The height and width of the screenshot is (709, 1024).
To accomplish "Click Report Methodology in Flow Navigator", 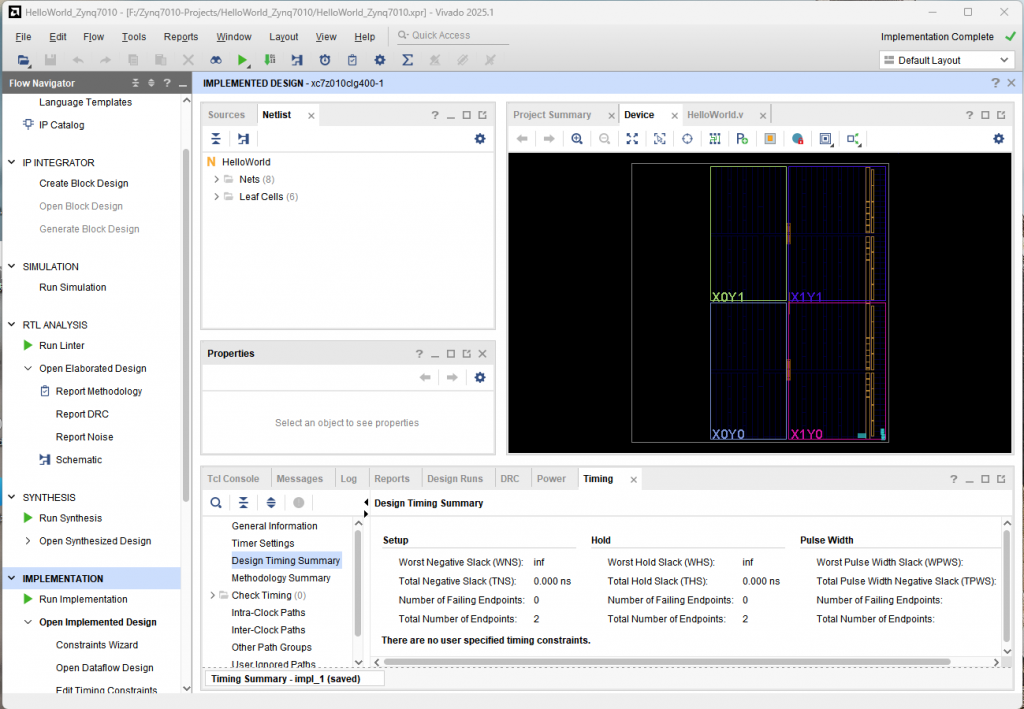I will [x=99, y=391].
